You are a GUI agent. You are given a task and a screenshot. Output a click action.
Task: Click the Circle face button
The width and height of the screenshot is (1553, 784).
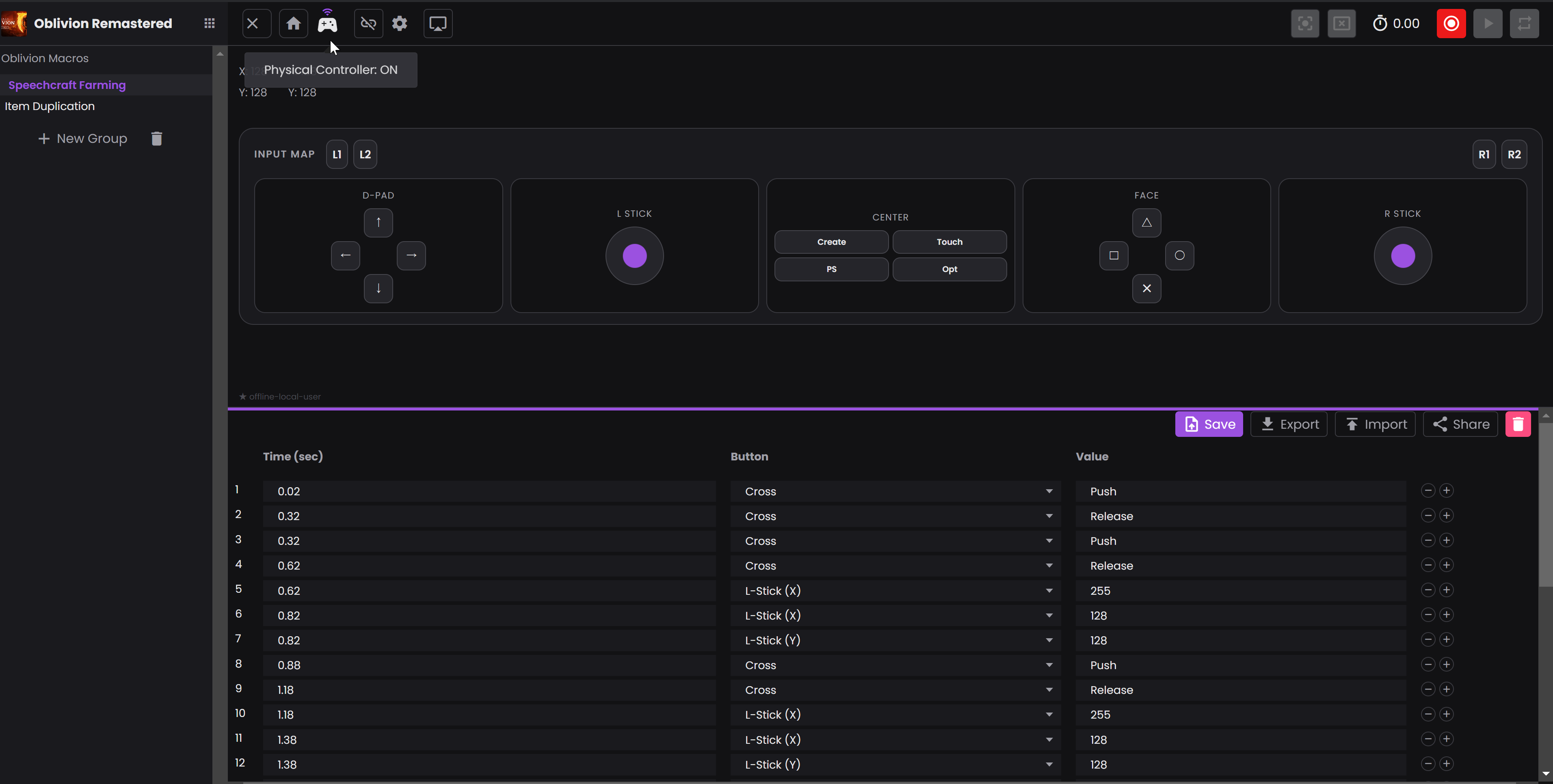(x=1179, y=255)
